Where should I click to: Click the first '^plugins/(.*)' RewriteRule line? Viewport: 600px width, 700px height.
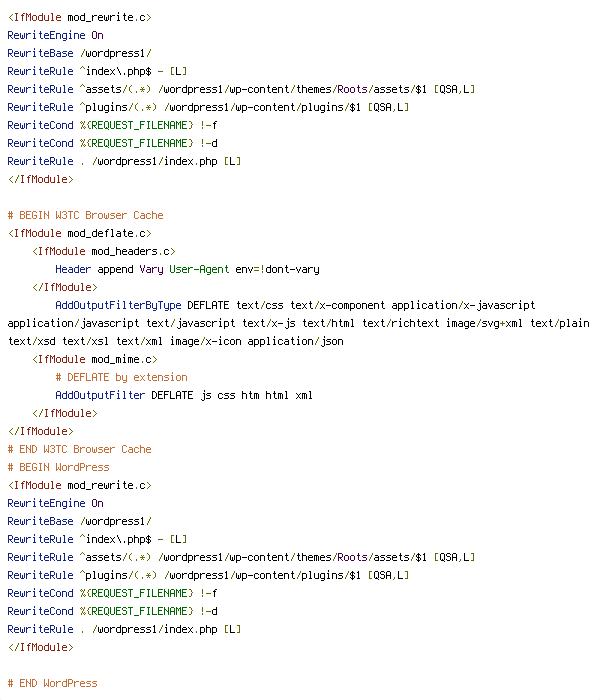click(x=208, y=107)
